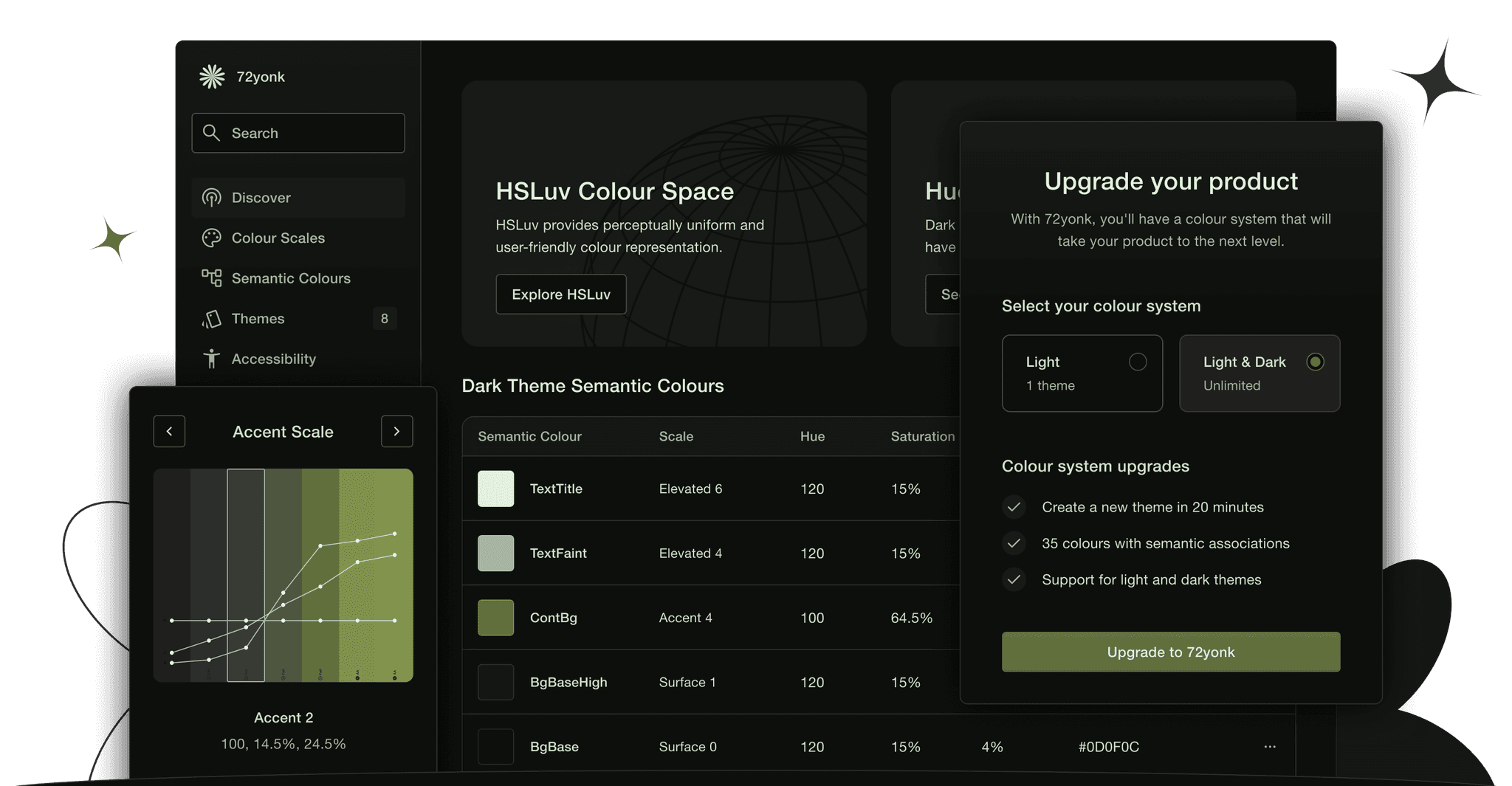Image resolution: width=1512 pixels, height=786 pixels.
Task: Click checkmark beside Create a new theme
Action: [1014, 507]
